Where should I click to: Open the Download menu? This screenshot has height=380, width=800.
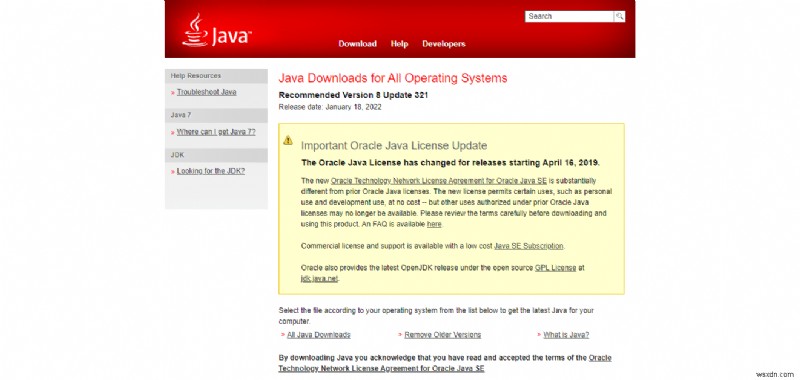tap(358, 44)
